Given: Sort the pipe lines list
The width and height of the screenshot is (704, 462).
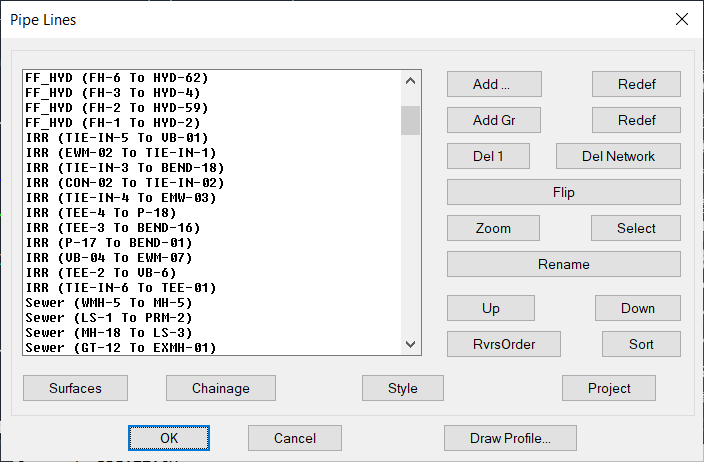Looking at the screenshot, I should [x=641, y=344].
